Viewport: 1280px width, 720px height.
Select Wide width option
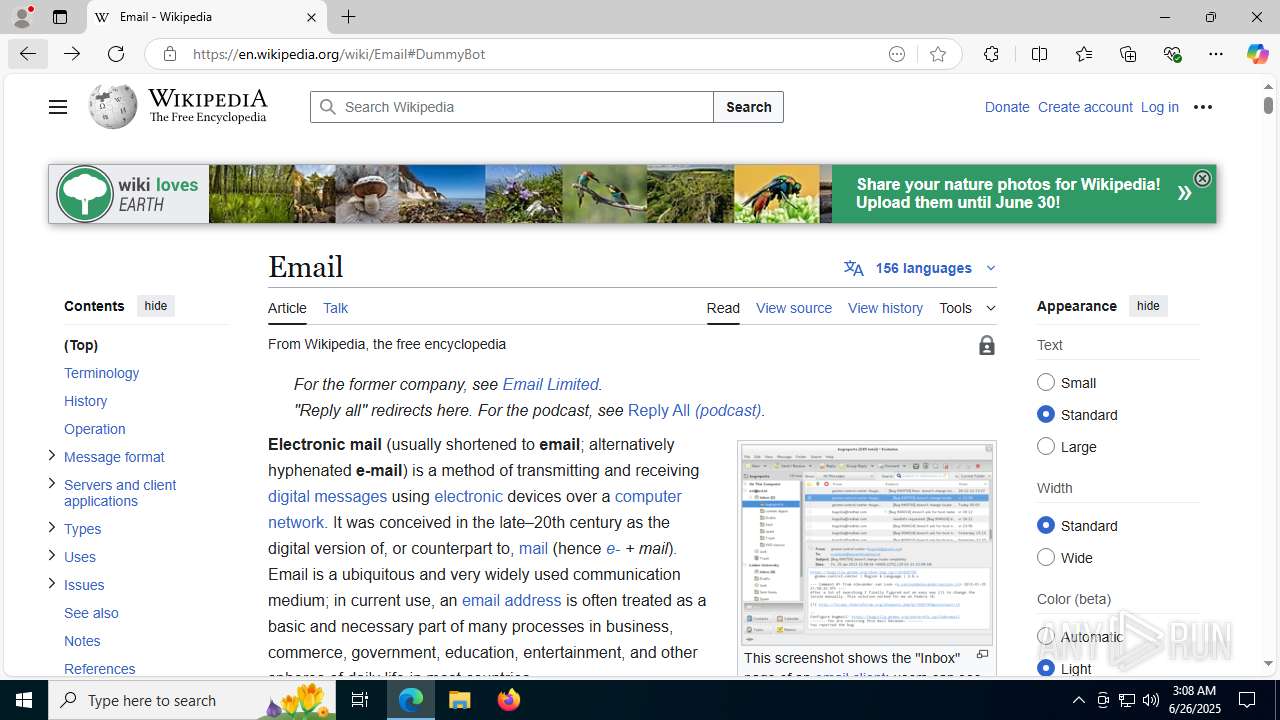pyautogui.click(x=1046, y=557)
